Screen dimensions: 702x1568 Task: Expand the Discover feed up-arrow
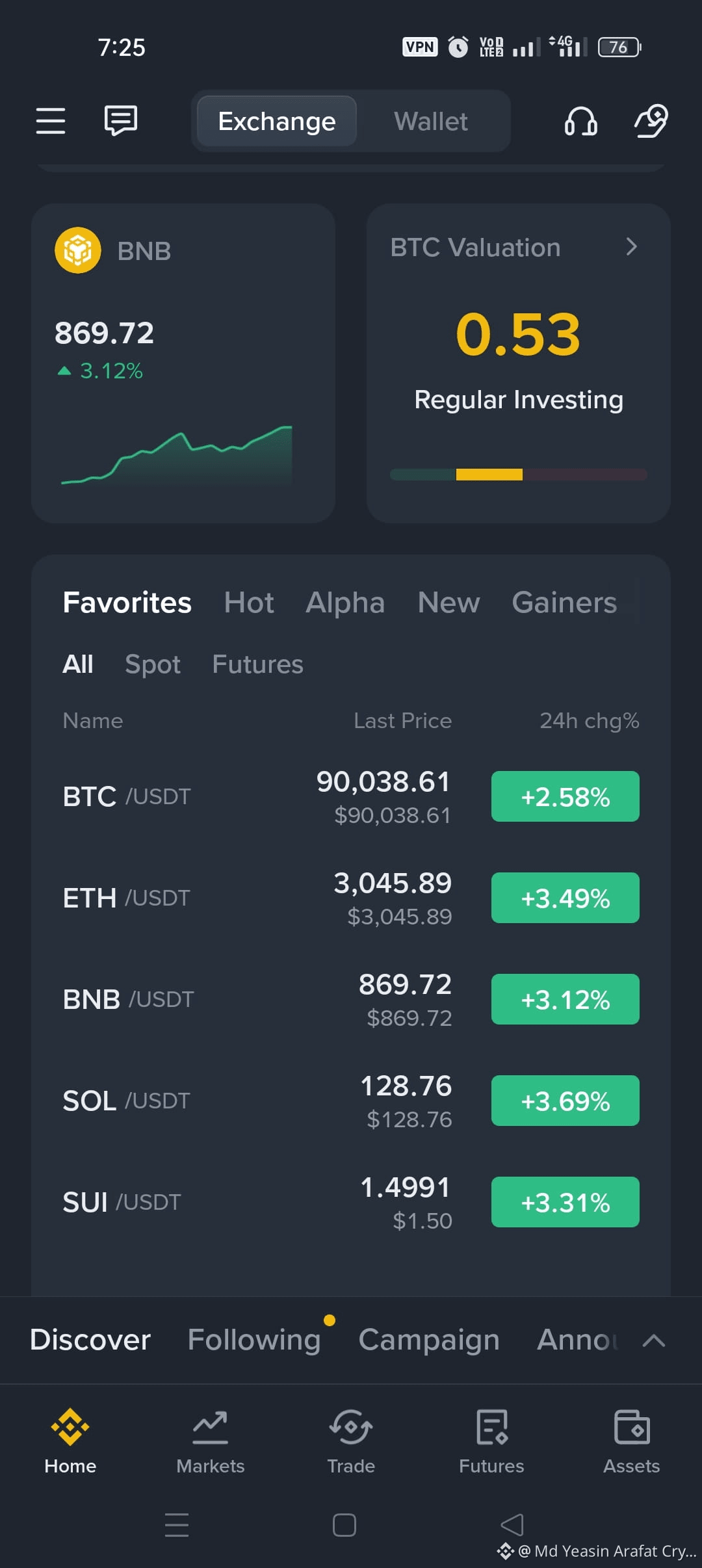tap(654, 1340)
